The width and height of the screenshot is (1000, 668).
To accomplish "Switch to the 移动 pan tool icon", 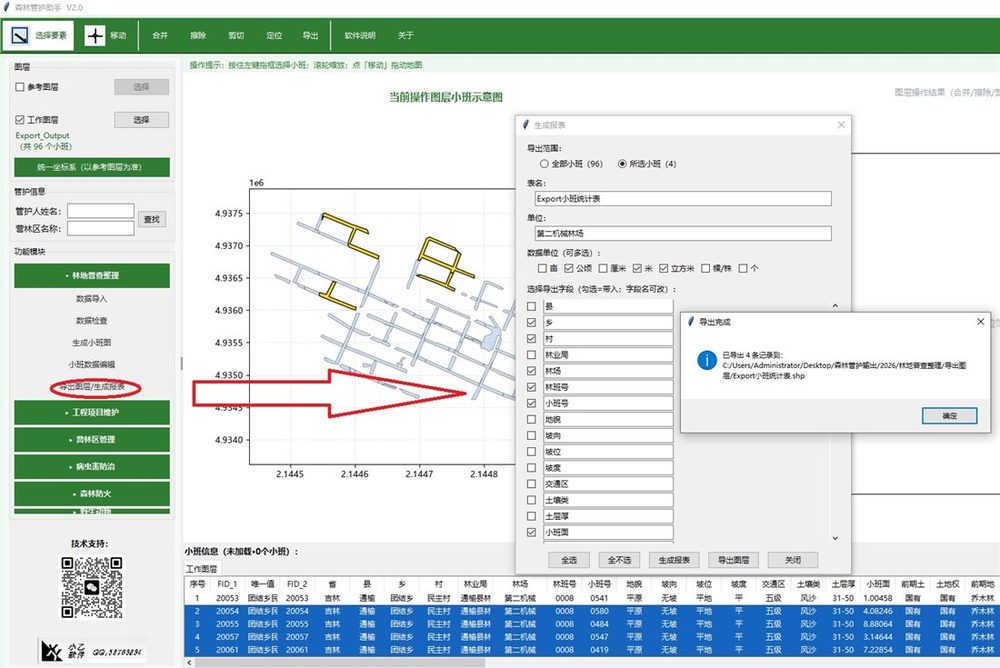I will 94,35.
